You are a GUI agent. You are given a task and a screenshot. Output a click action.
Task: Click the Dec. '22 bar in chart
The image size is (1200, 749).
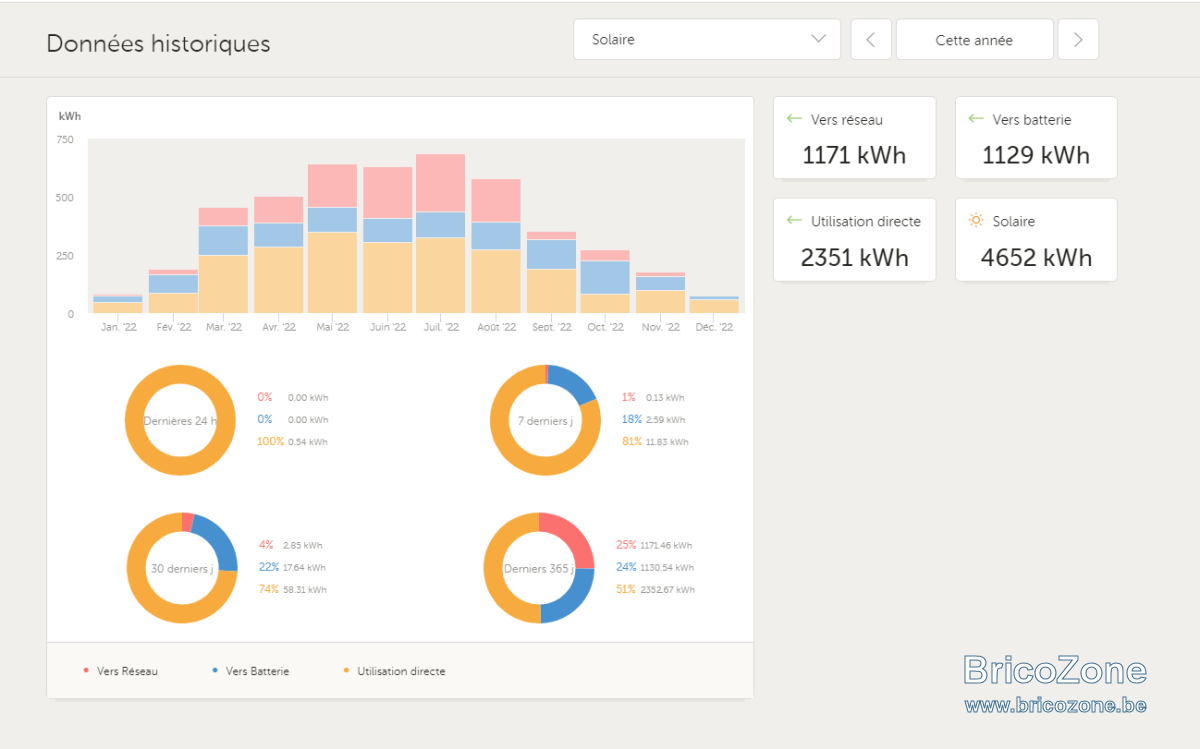point(714,305)
